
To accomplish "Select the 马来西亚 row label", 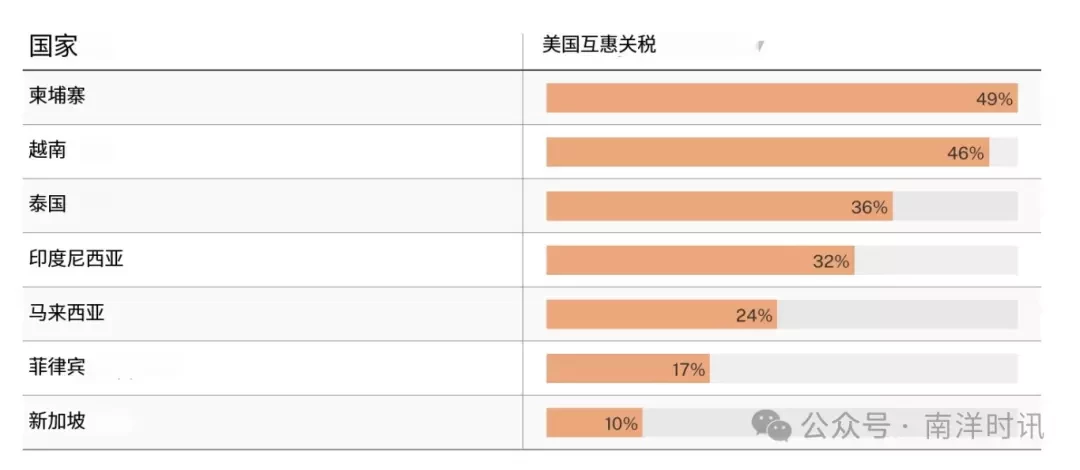I will (67, 314).
